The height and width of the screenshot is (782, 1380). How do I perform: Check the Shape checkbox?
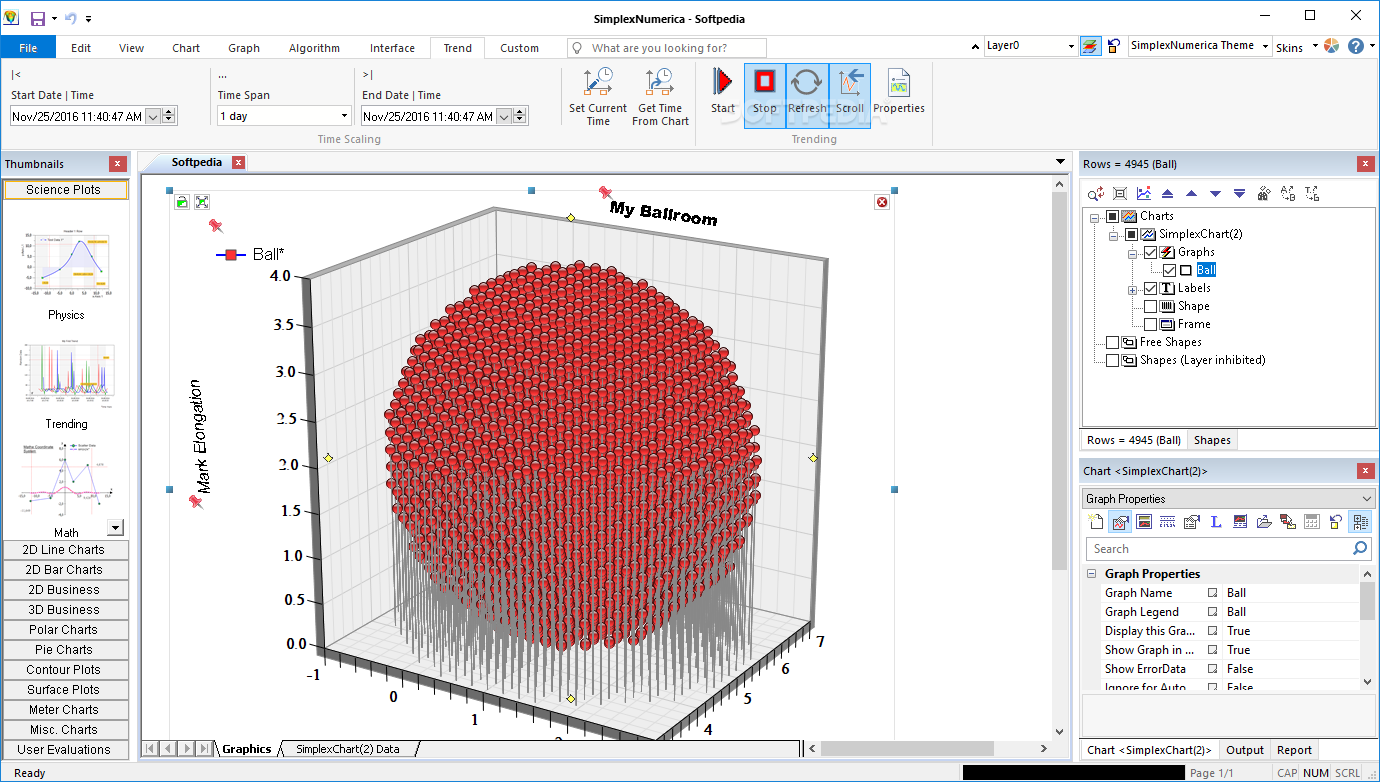[x=1150, y=306]
